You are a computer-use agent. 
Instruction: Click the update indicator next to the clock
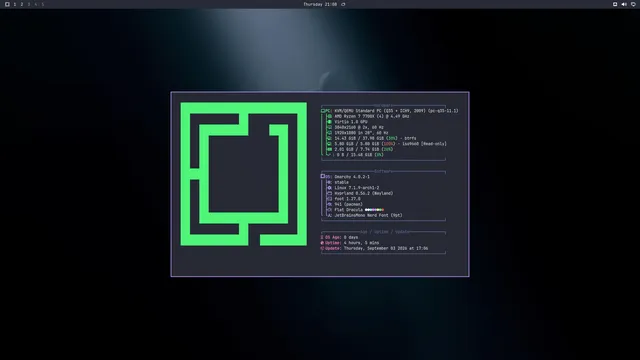[343, 4]
